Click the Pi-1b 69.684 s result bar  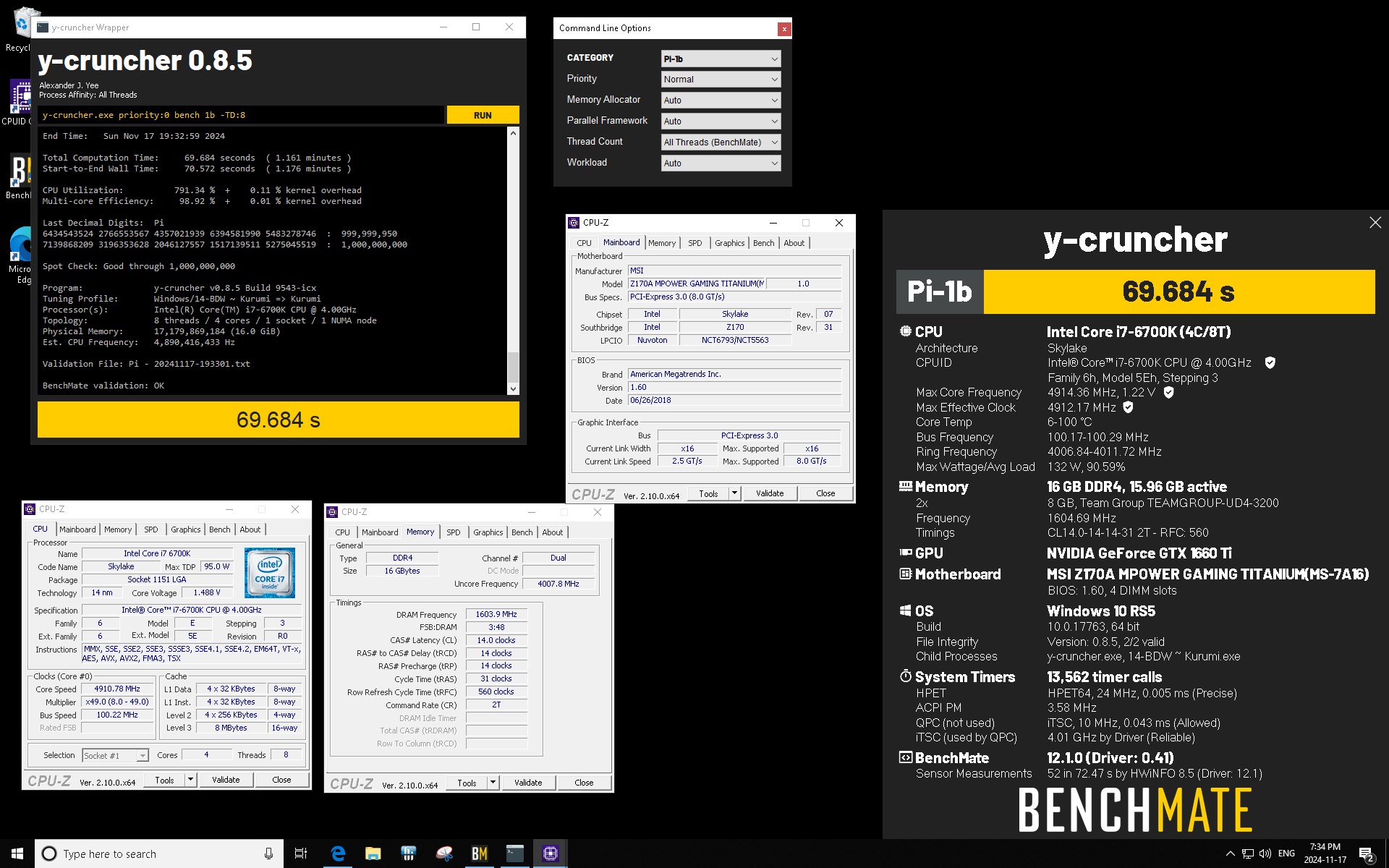[1135, 292]
